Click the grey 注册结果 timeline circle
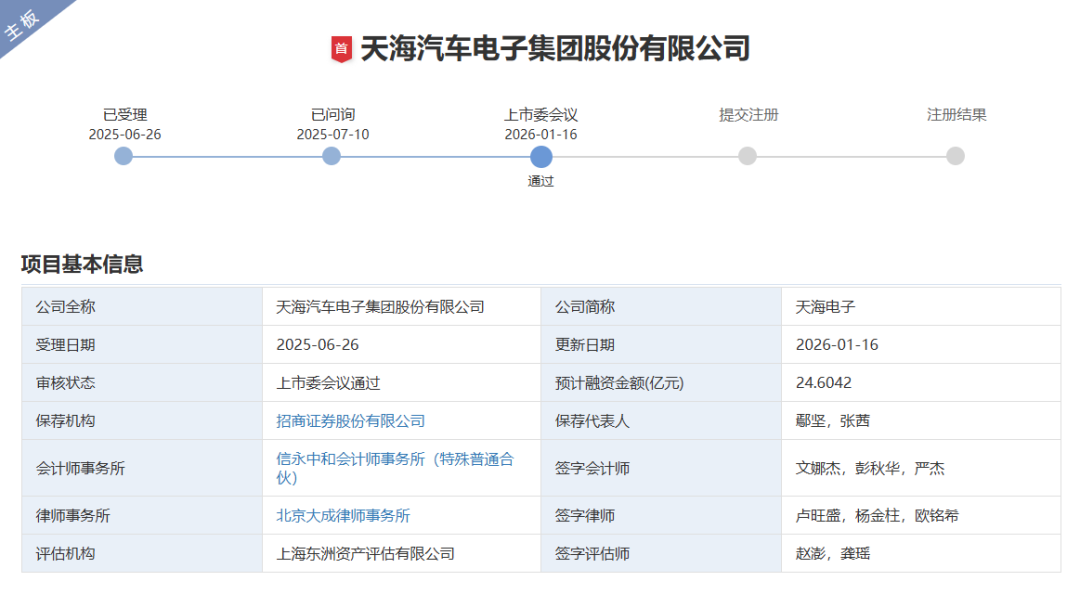Screen dimensions: 1080x607 pyautogui.click(x=956, y=156)
